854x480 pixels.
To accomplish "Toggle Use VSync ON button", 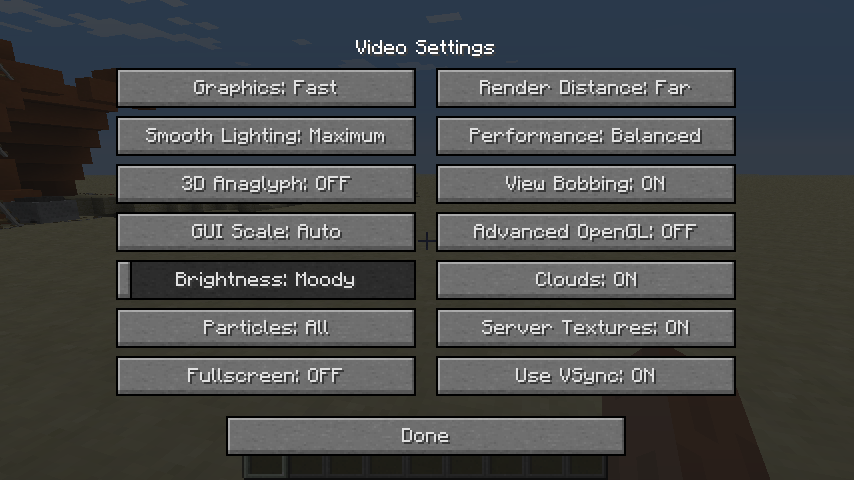I will [x=585, y=376].
